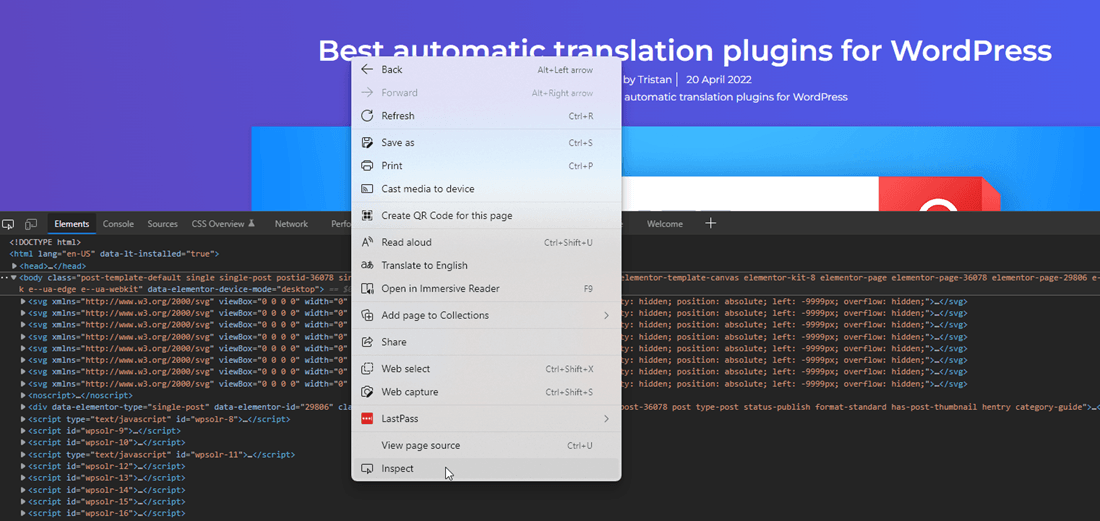This screenshot has width=1100, height=521.
Task: Select Open in Immersive Reader
Action: tap(485, 288)
